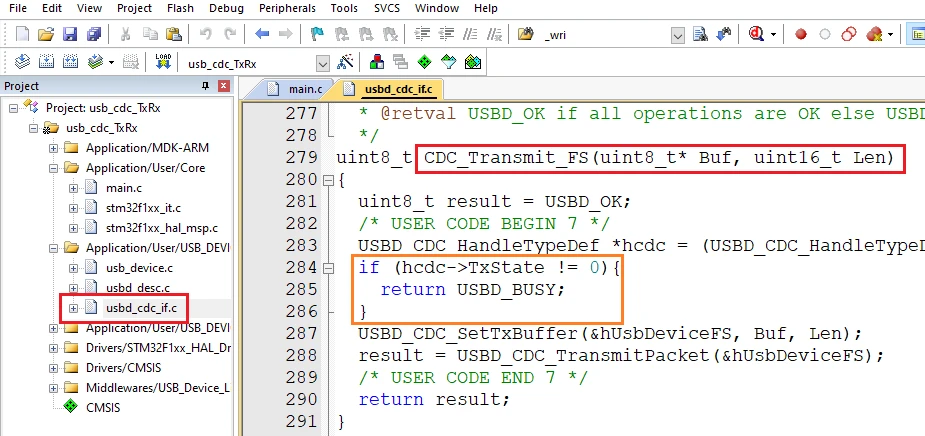Open Find in Files with the binoculars folder icon
This screenshot has width=925, height=436.
[x=526, y=34]
